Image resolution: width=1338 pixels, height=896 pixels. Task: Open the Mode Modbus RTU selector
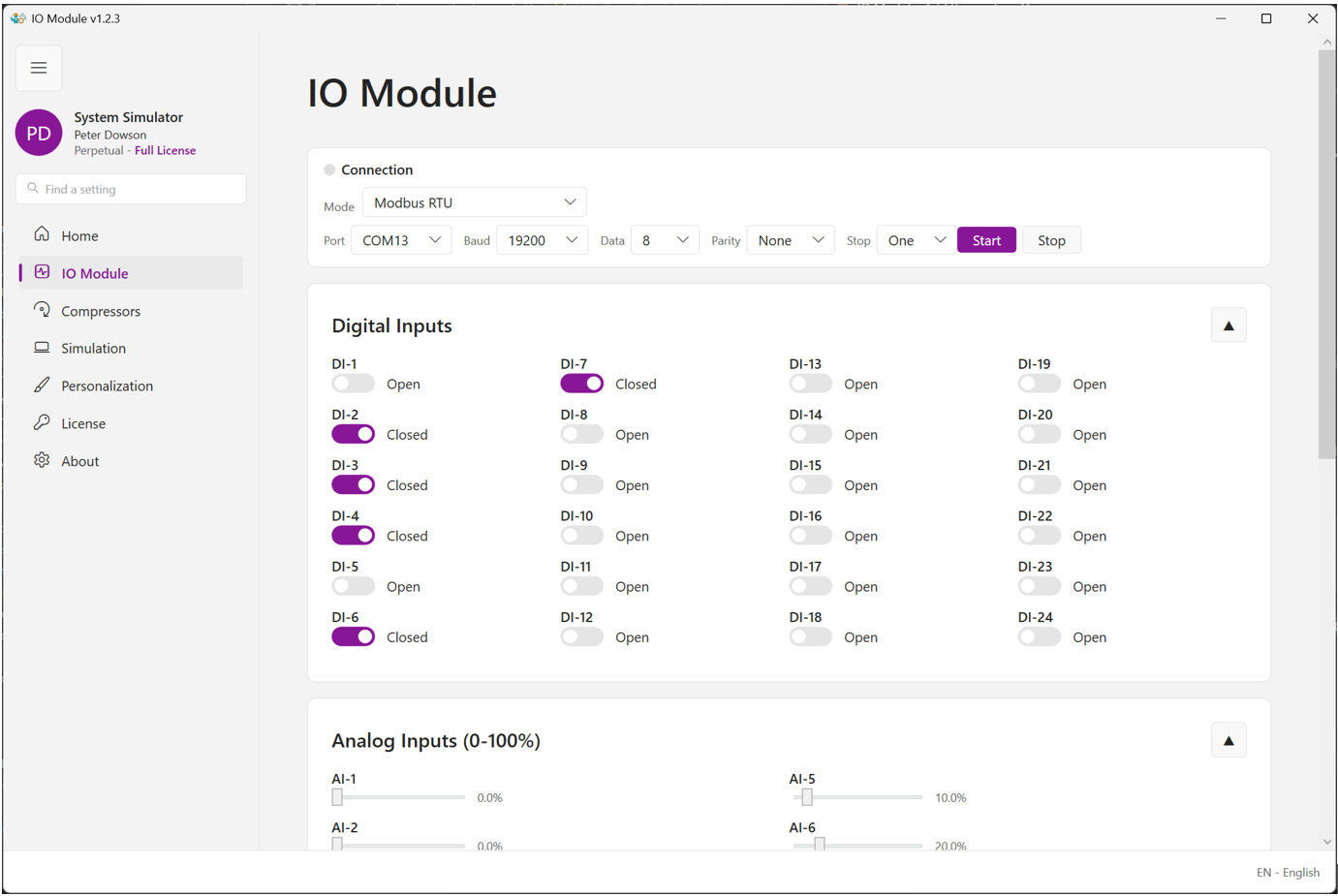[x=475, y=201]
